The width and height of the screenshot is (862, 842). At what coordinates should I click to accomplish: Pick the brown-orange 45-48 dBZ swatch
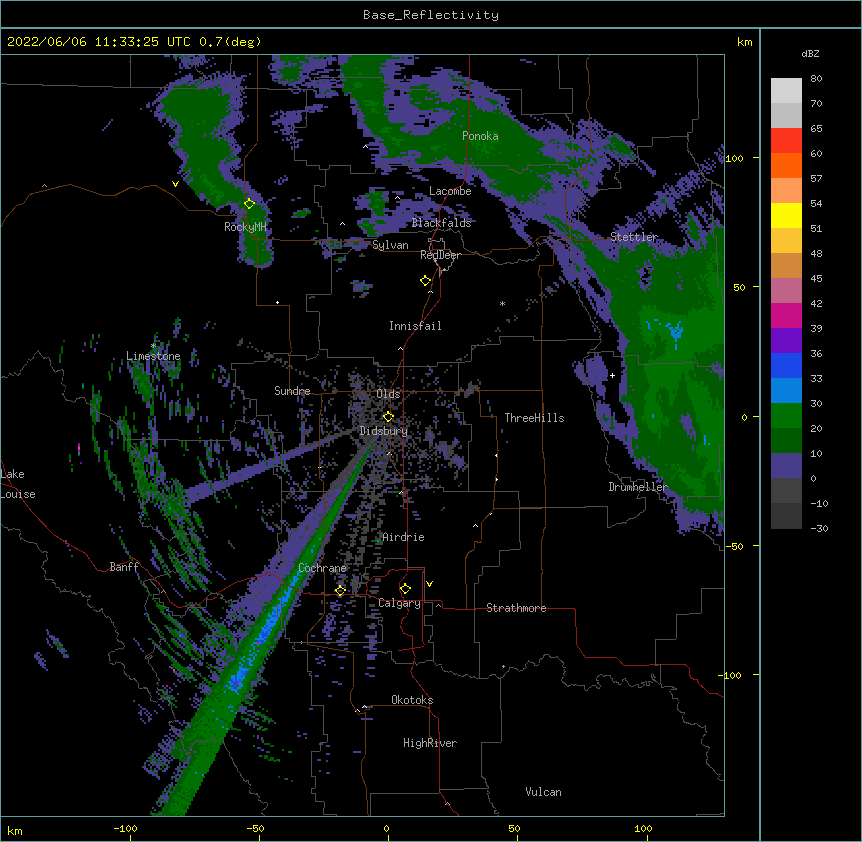pos(786,266)
